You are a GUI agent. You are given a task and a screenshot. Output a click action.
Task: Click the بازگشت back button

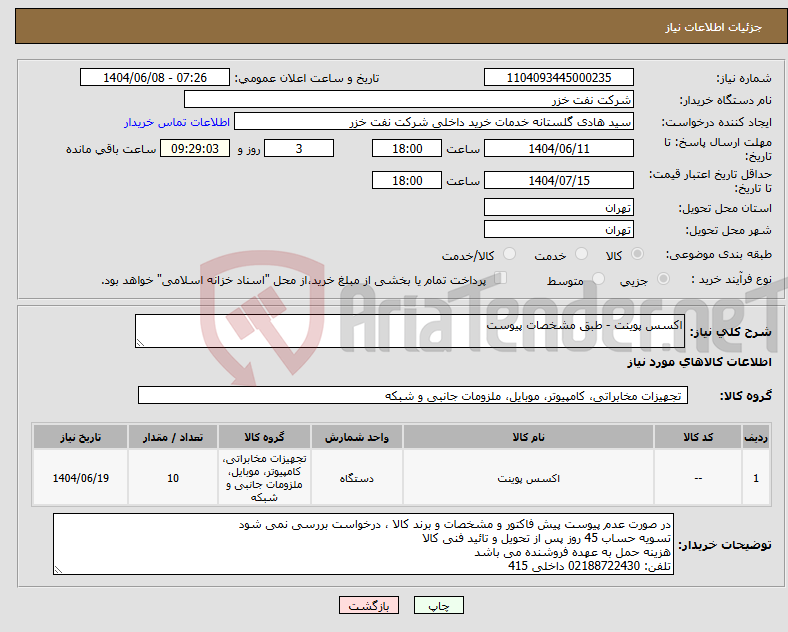click(x=369, y=605)
